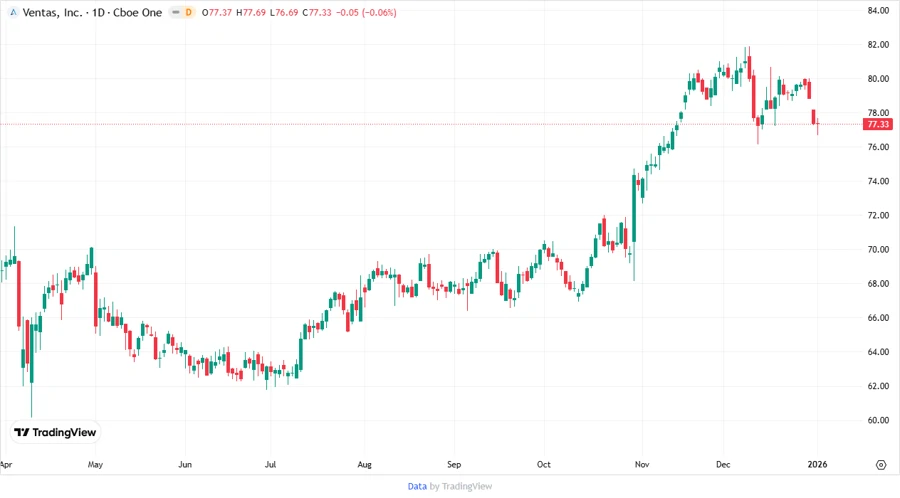Viewport: 900px width, 498px height.
Task: Open the Data link below chart
Action: point(417,487)
